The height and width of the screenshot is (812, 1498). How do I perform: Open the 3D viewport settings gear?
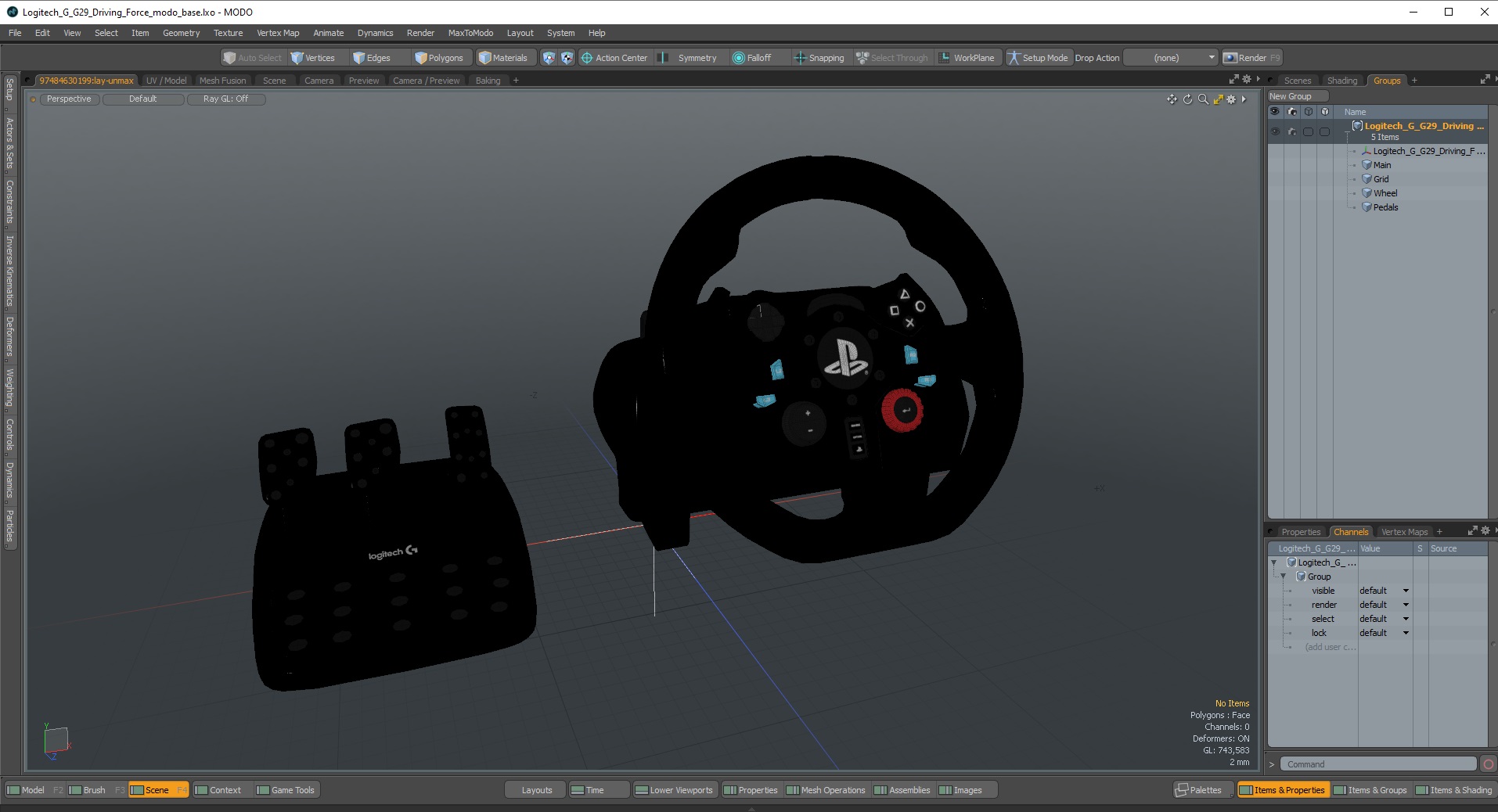pyautogui.click(x=1231, y=99)
